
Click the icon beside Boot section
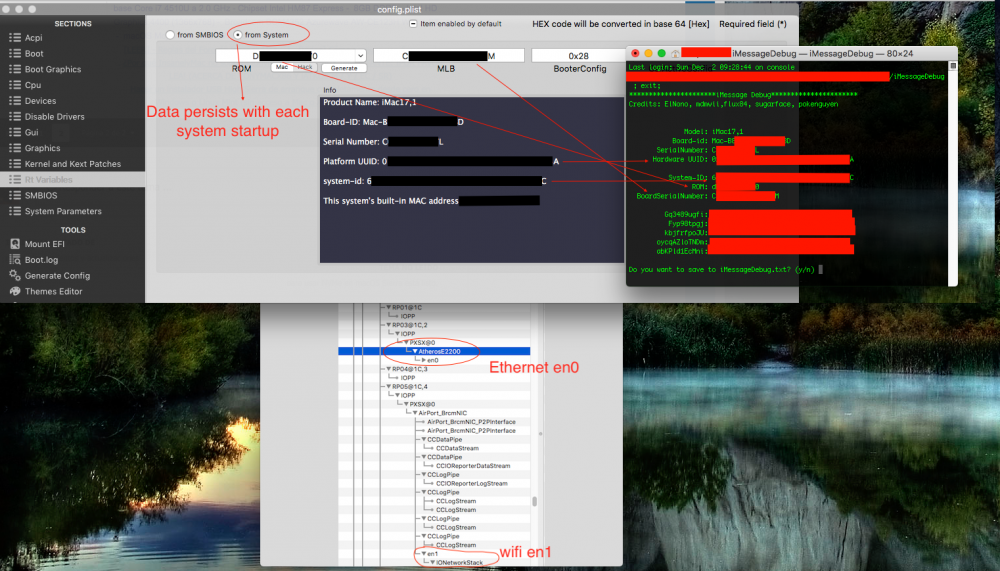pyautogui.click(x=15, y=54)
